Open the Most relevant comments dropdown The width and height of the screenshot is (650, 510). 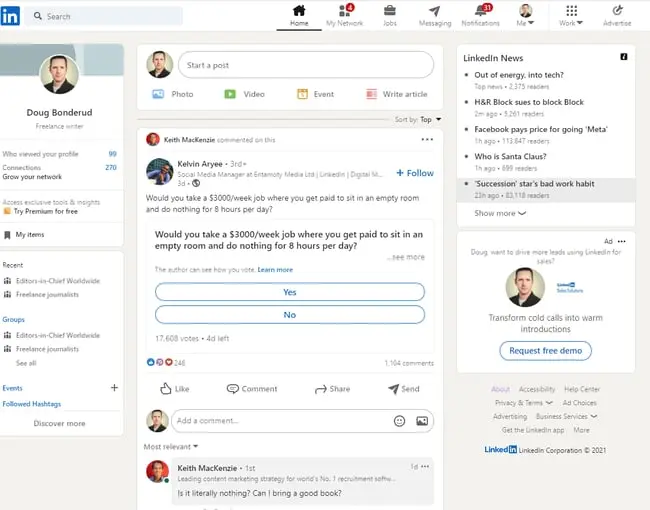[x=170, y=447]
